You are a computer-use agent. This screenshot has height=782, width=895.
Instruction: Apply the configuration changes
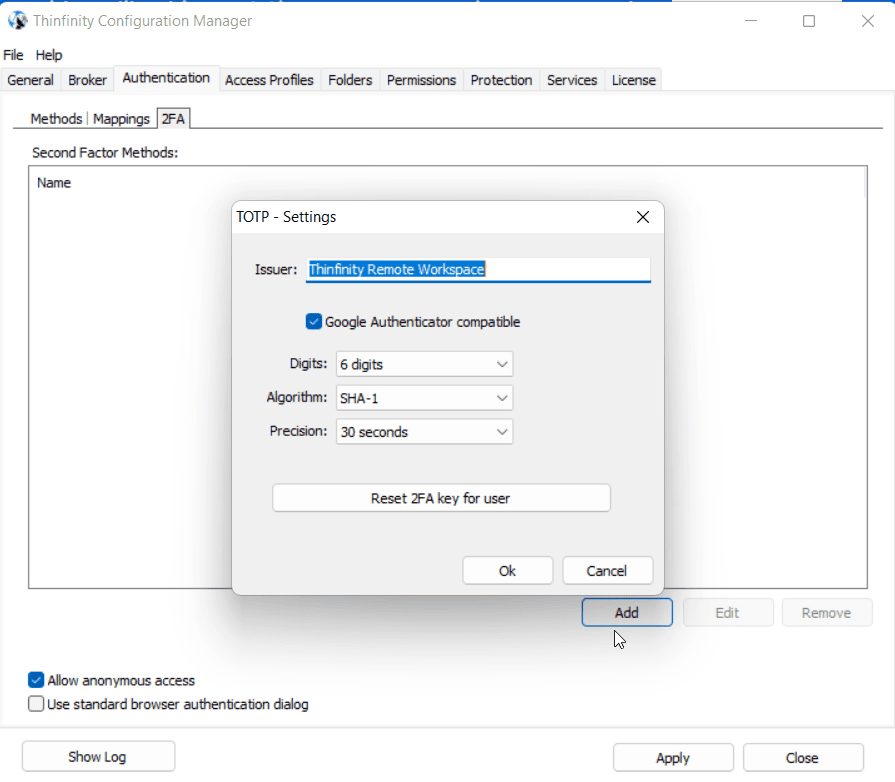click(673, 758)
